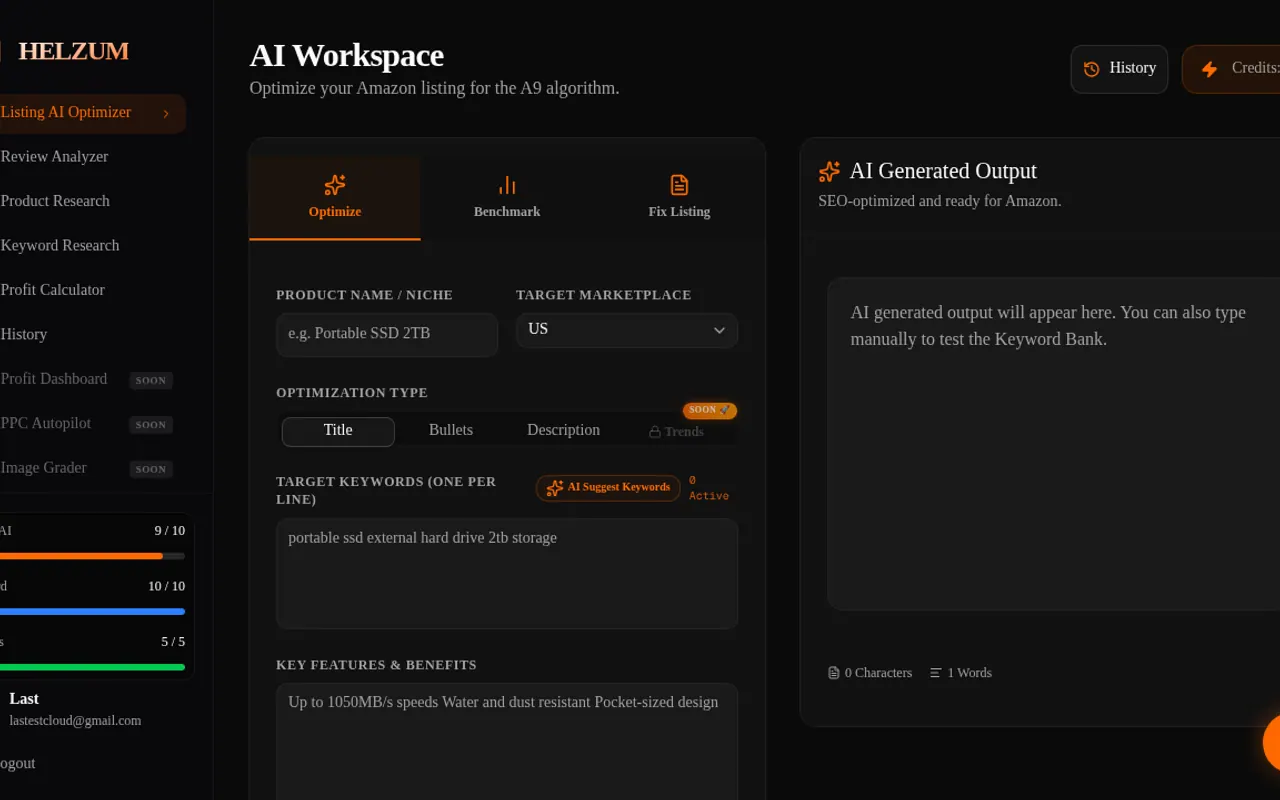Screen dimensions: 1280x800
Task: Click the chevron on Listing AI Optimizer
Action: 166,114
